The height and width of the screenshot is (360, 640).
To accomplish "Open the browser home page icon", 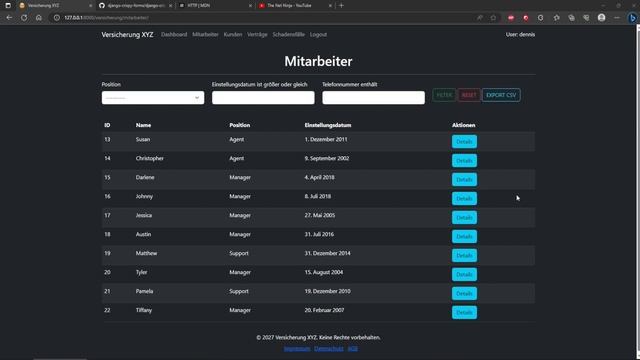I will 39,18.
